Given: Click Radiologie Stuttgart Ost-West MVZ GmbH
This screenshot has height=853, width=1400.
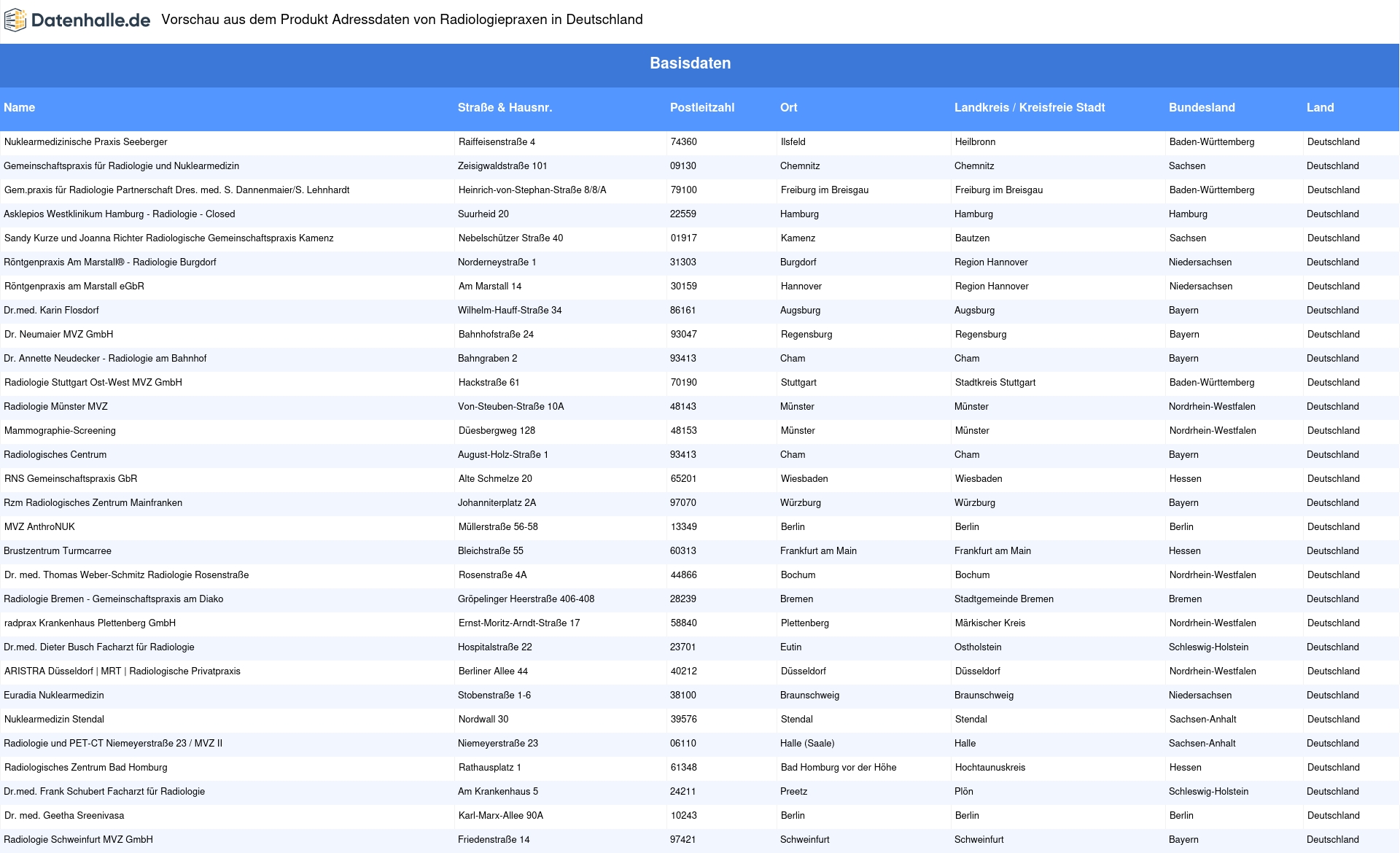Looking at the screenshot, I should (x=93, y=383).
